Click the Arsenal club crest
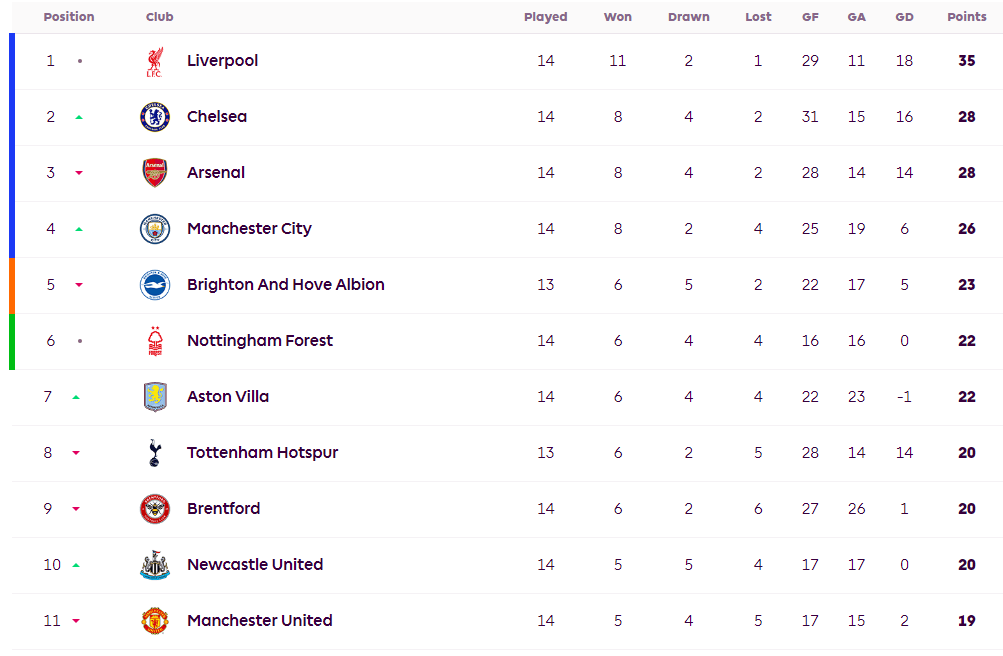 click(x=155, y=173)
